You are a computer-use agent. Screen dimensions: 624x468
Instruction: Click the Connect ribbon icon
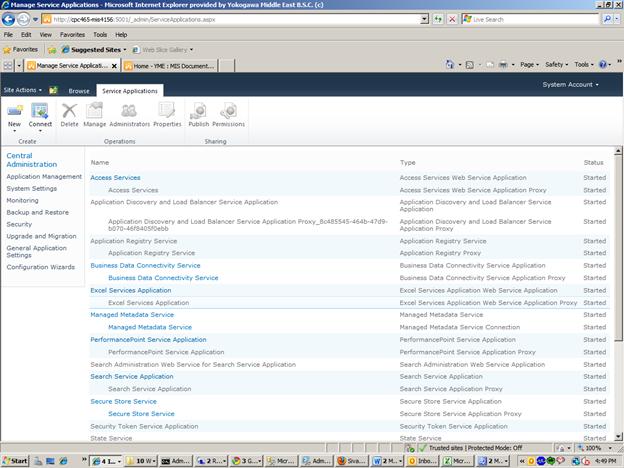pyautogui.click(x=40, y=111)
